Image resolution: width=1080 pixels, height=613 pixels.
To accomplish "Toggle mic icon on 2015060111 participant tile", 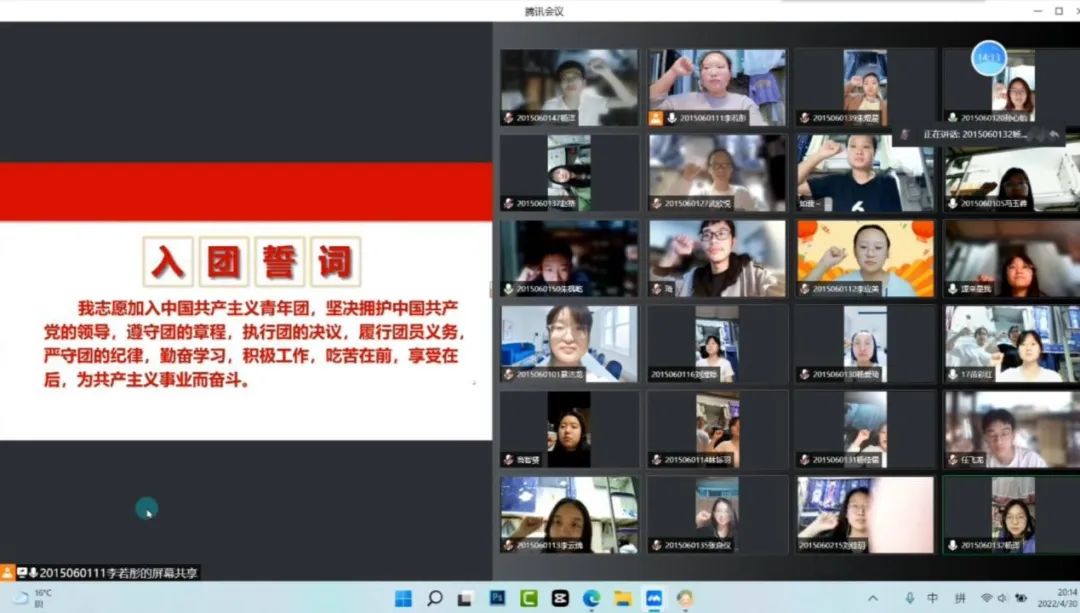I will 671,118.
